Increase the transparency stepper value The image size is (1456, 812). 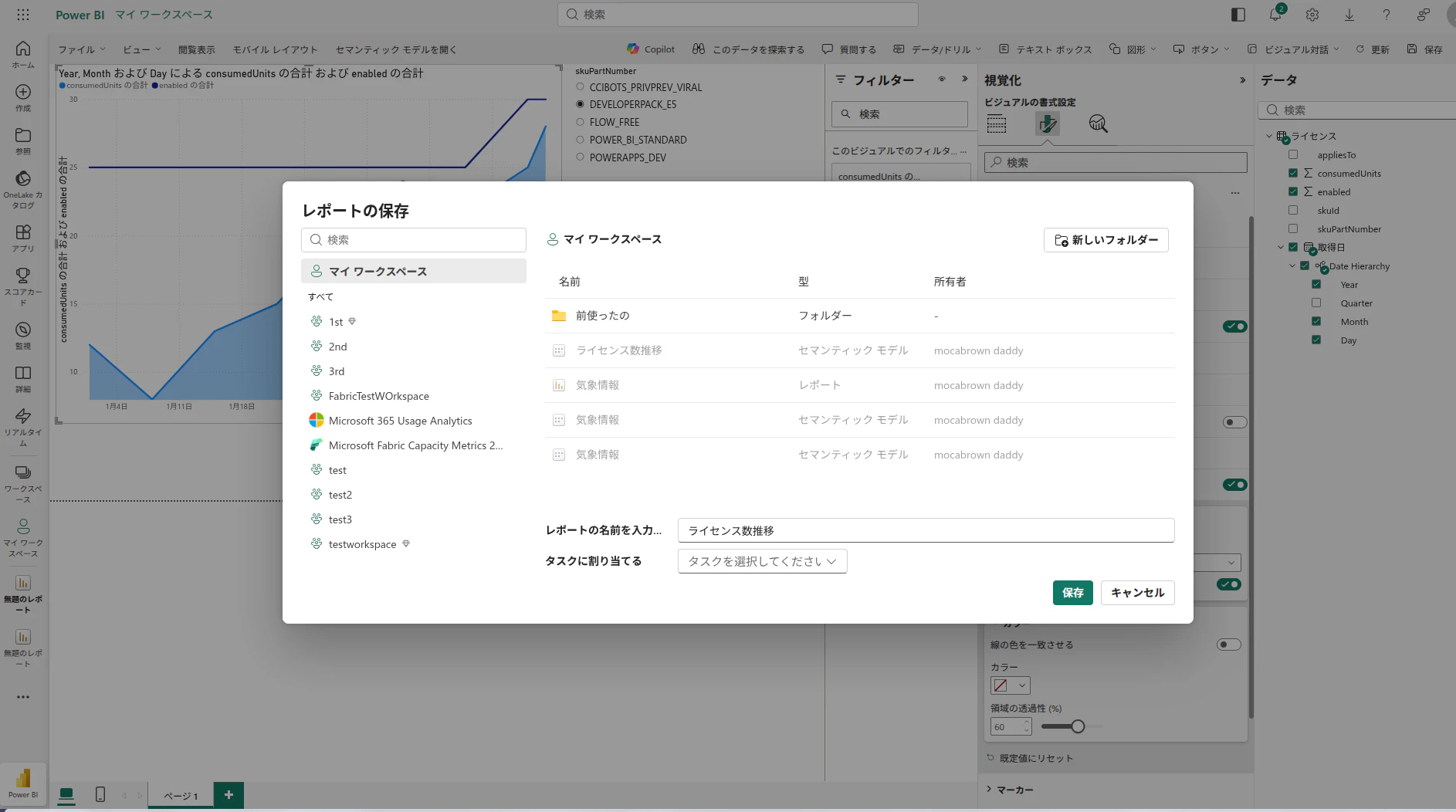(x=1027, y=722)
